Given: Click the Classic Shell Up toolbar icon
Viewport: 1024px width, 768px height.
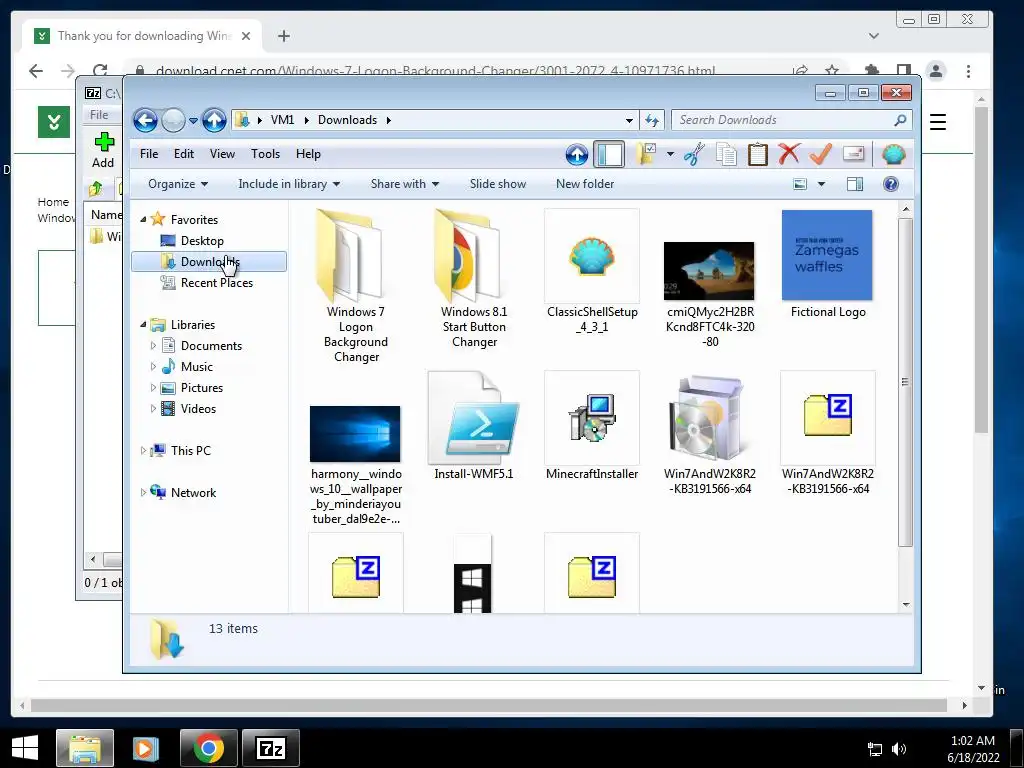Looking at the screenshot, I should coord(576,155).
